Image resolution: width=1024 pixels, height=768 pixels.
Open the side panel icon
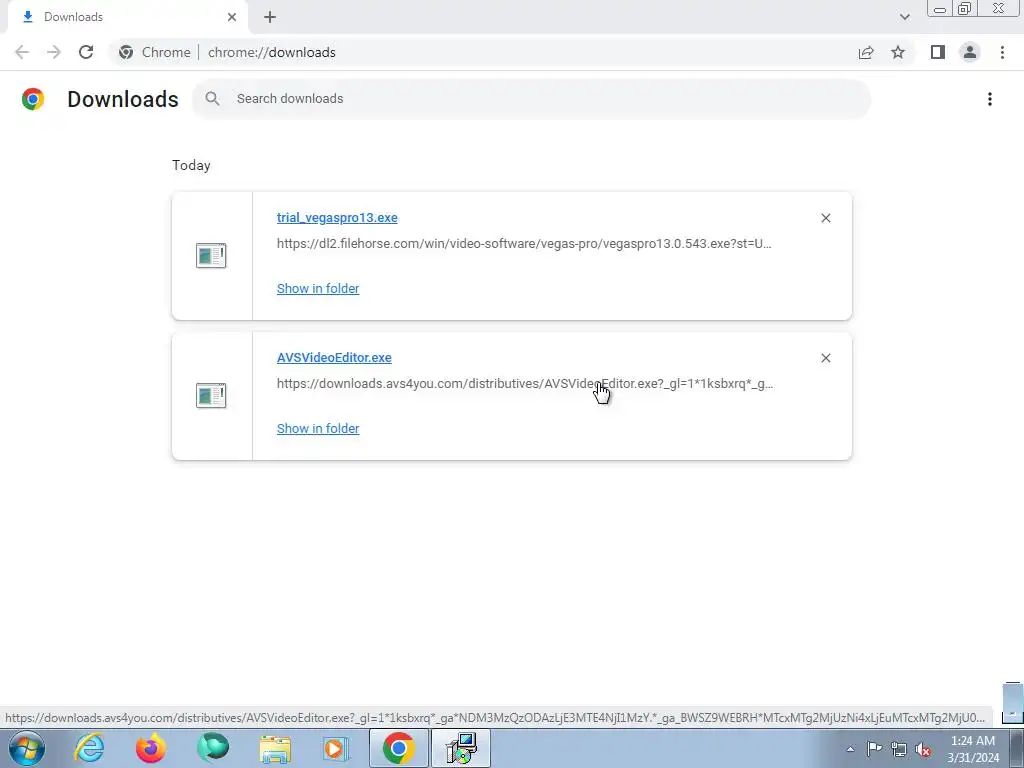click(x=938, y=52)
